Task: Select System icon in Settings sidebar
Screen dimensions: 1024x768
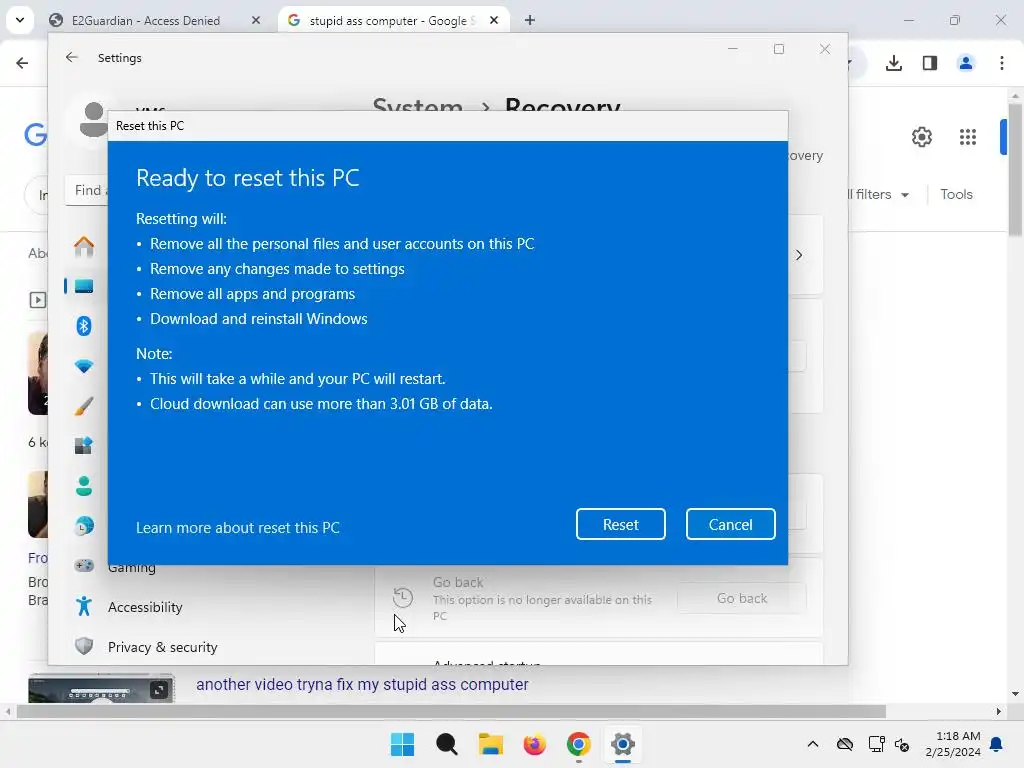Action: [84, 286]
